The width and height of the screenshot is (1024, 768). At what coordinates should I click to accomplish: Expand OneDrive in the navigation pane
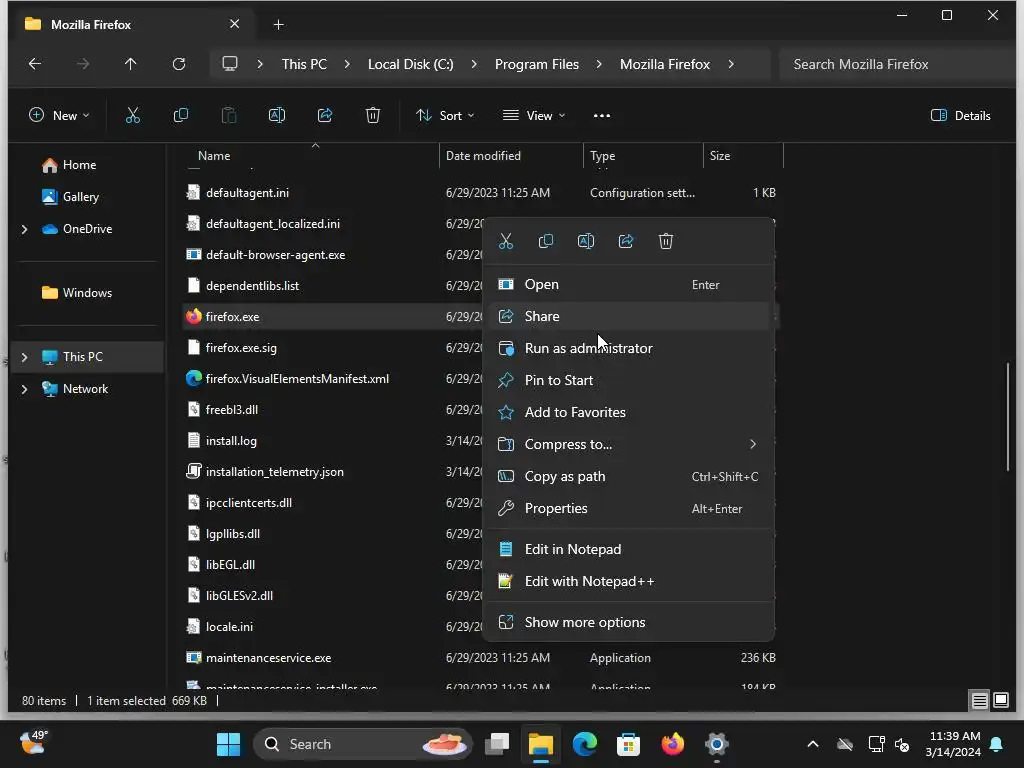point(24,229)
